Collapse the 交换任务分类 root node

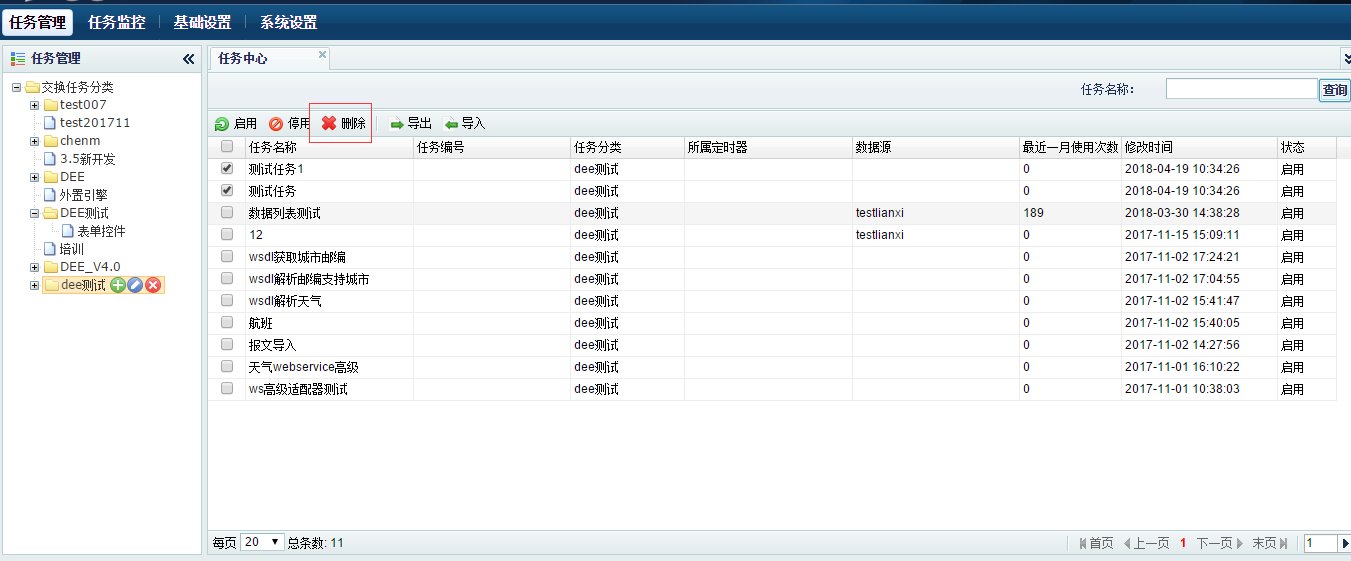pyautogui.click(x=16, y=87)
